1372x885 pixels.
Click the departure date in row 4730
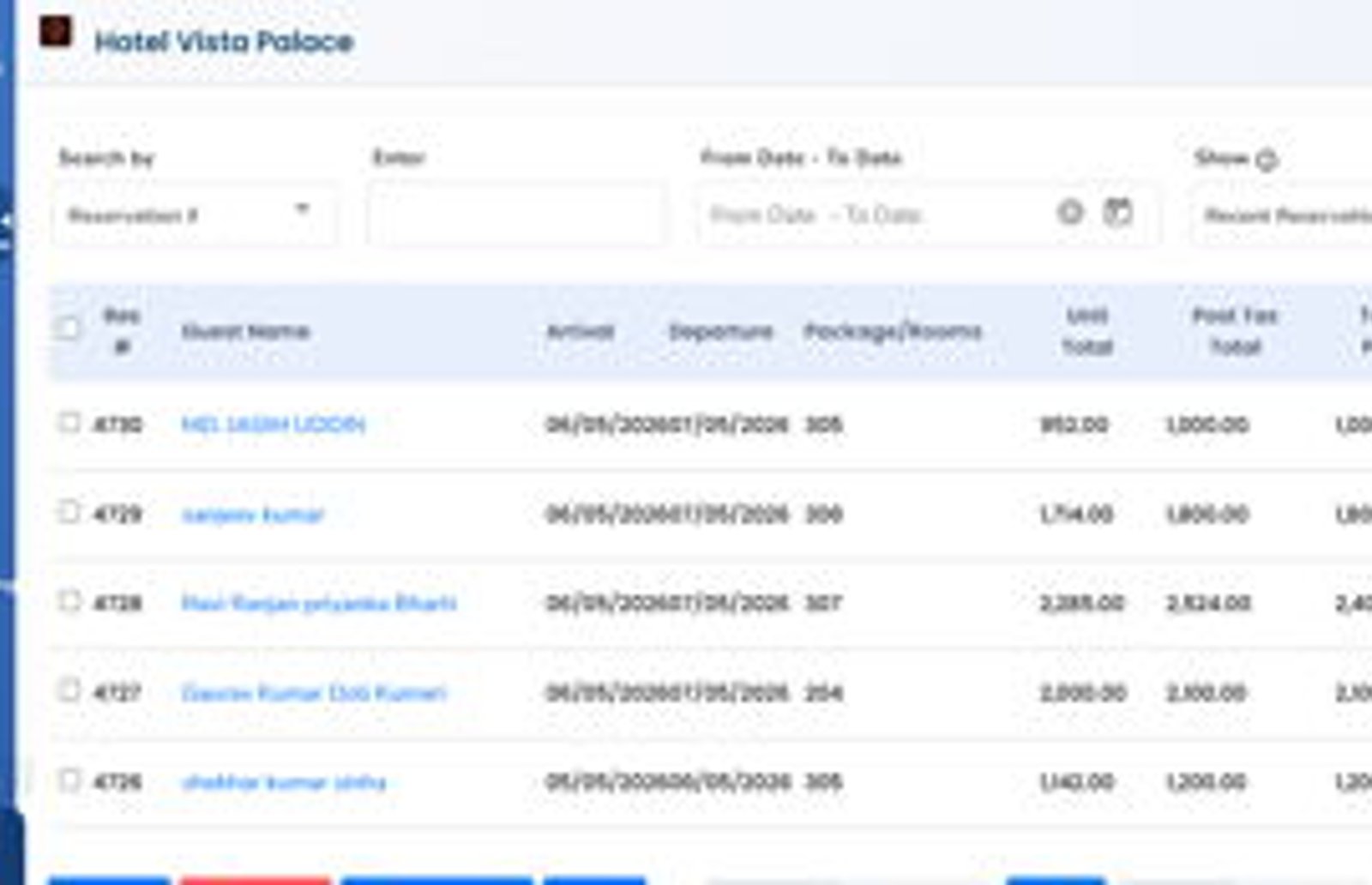pyautogui.click(x=728, y=424)
